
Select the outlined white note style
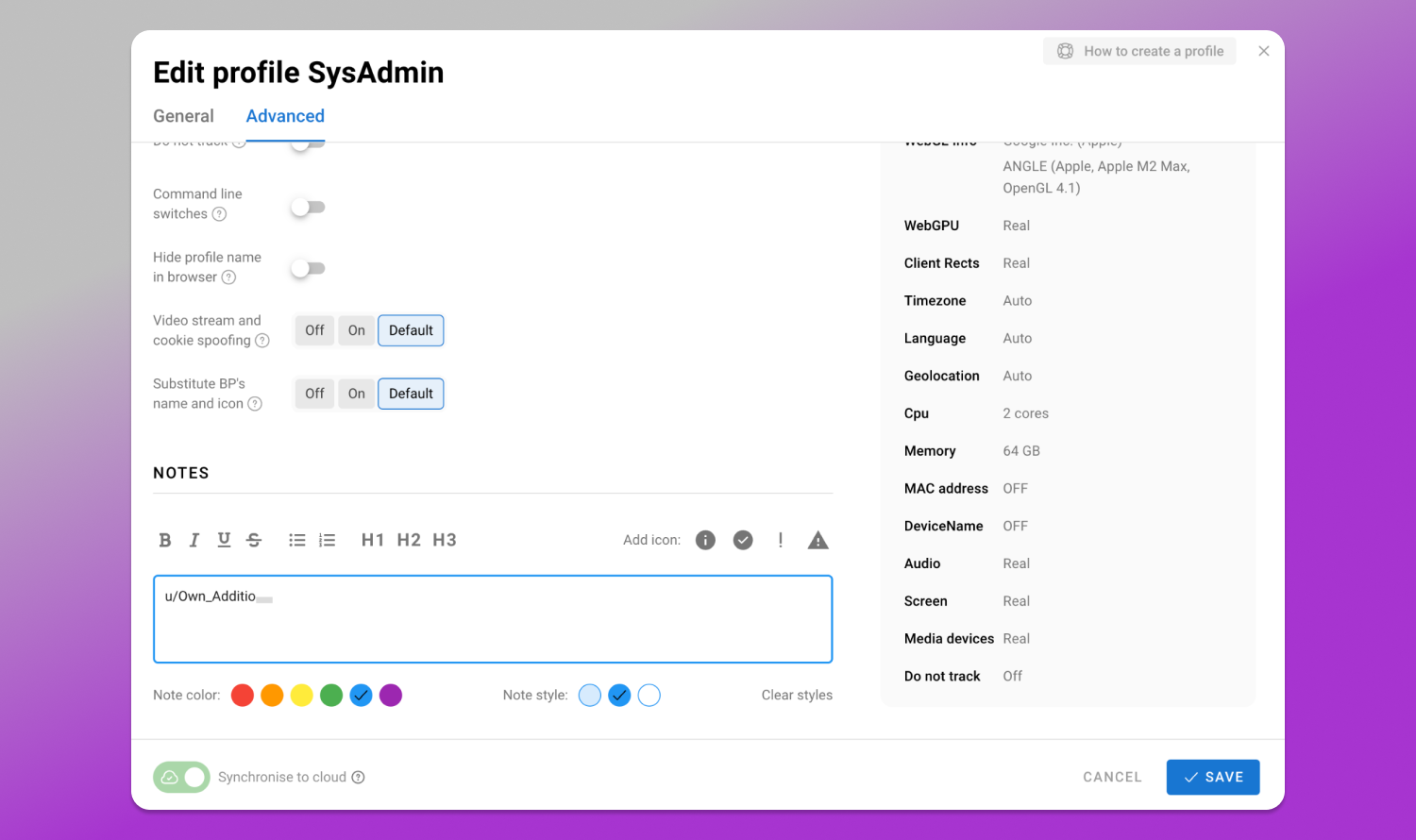coord(649,696)
